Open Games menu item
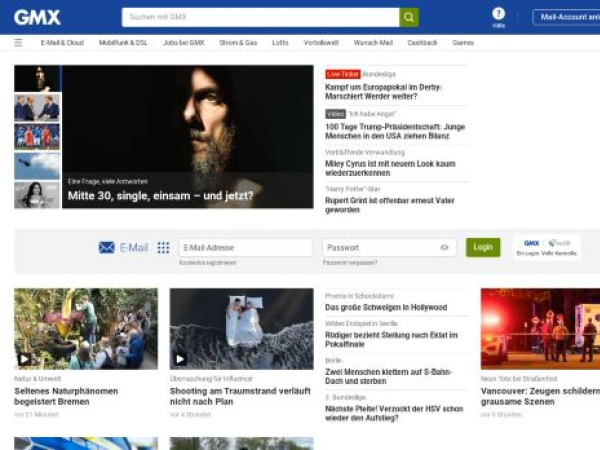Screen dimensions: 600x450 [463, 42]
